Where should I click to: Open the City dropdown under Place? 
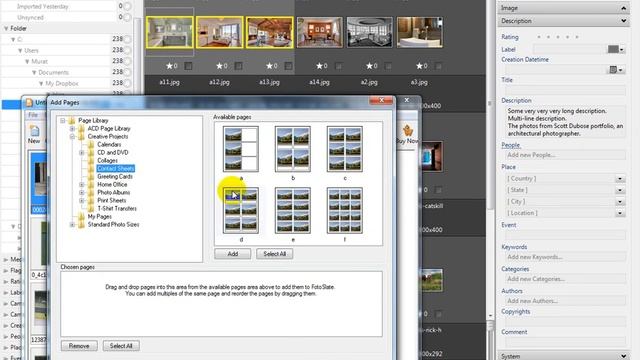pyautogui.click(x=620, y=202)
